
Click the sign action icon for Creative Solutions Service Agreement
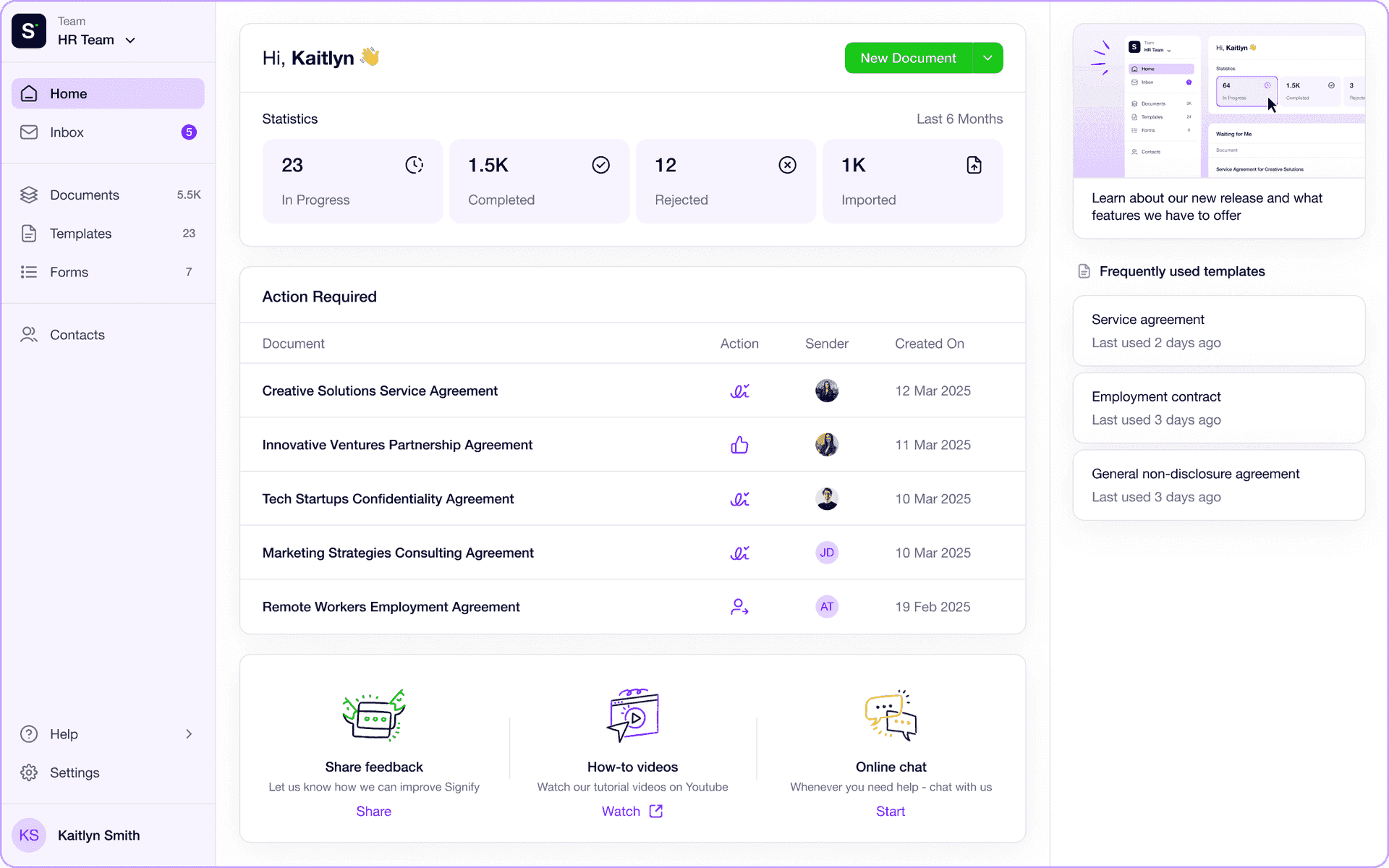tap(739, 391)
